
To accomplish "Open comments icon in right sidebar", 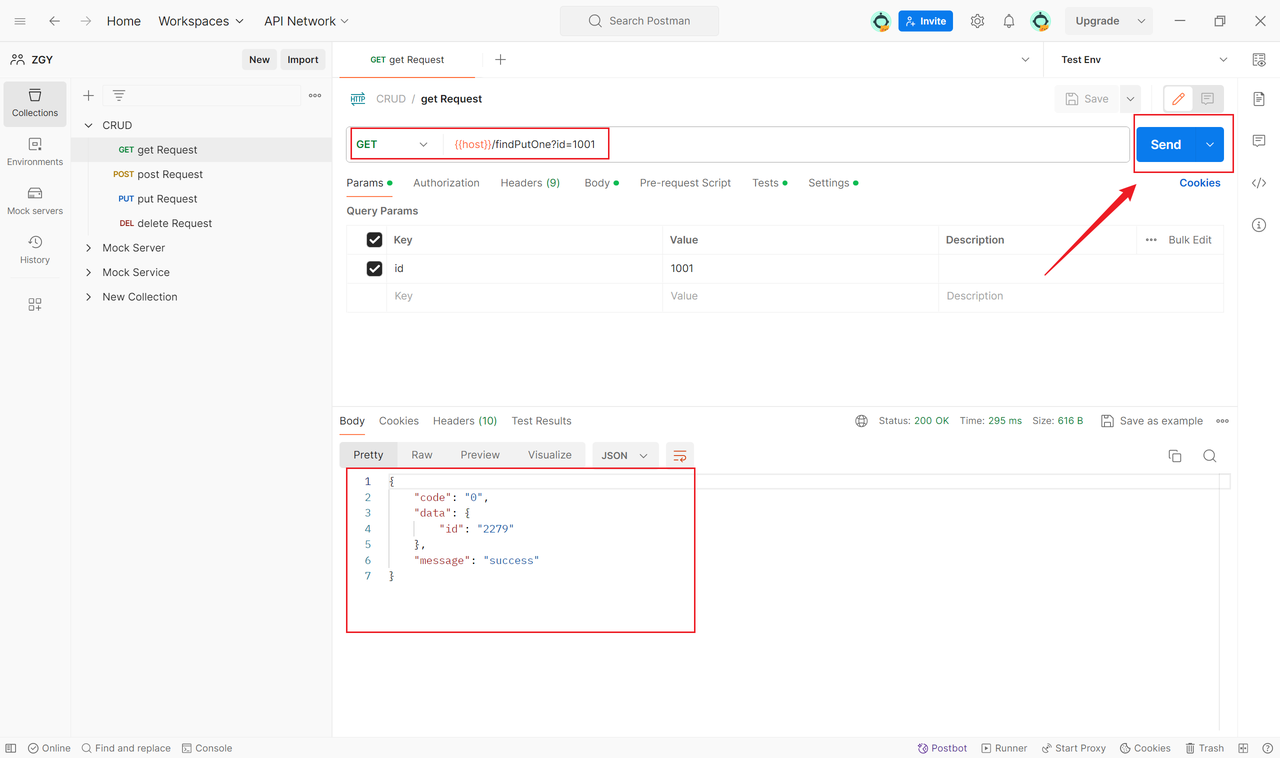I will tap(1259, 141).
